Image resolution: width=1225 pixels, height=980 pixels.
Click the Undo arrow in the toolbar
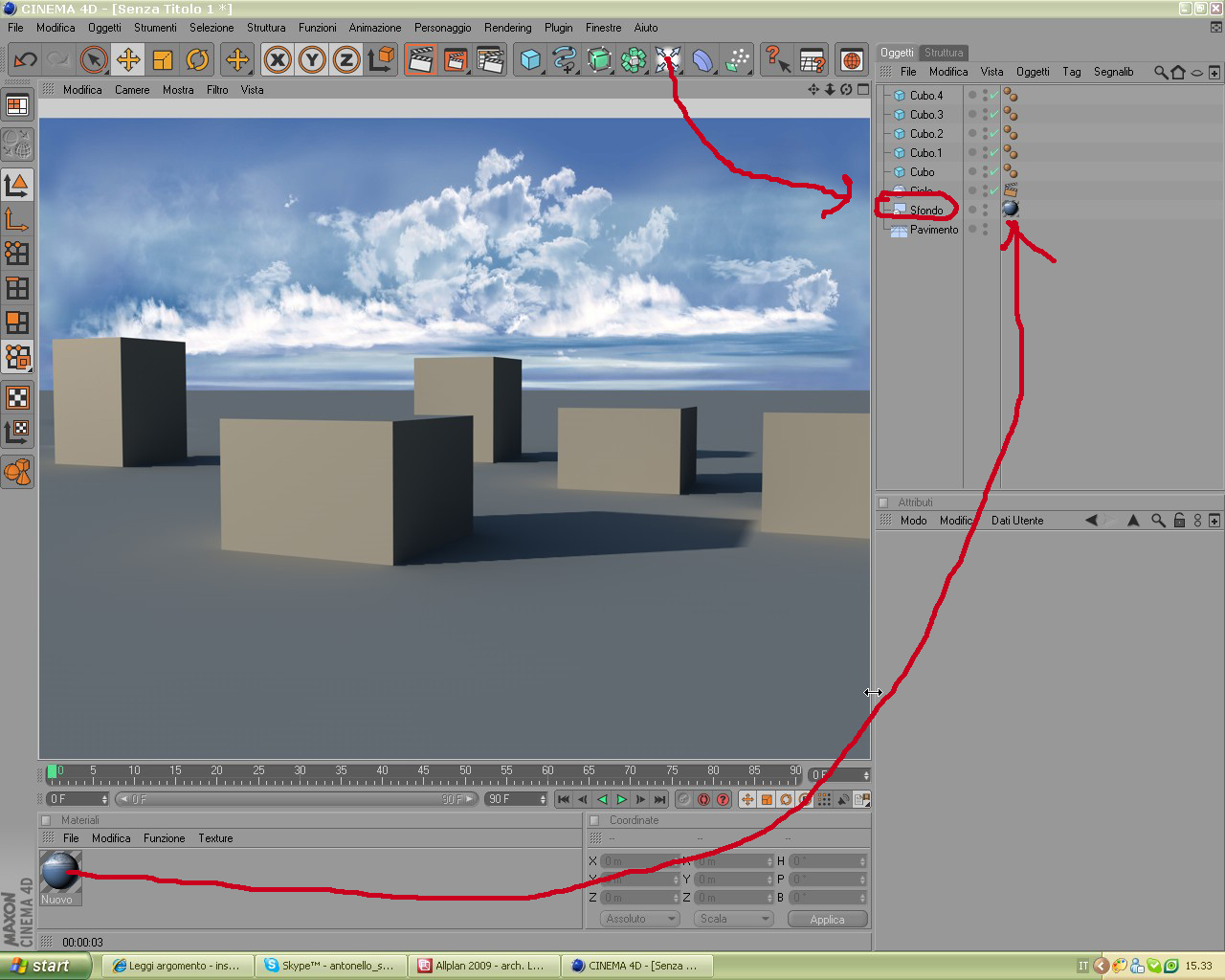click(25, 60)
